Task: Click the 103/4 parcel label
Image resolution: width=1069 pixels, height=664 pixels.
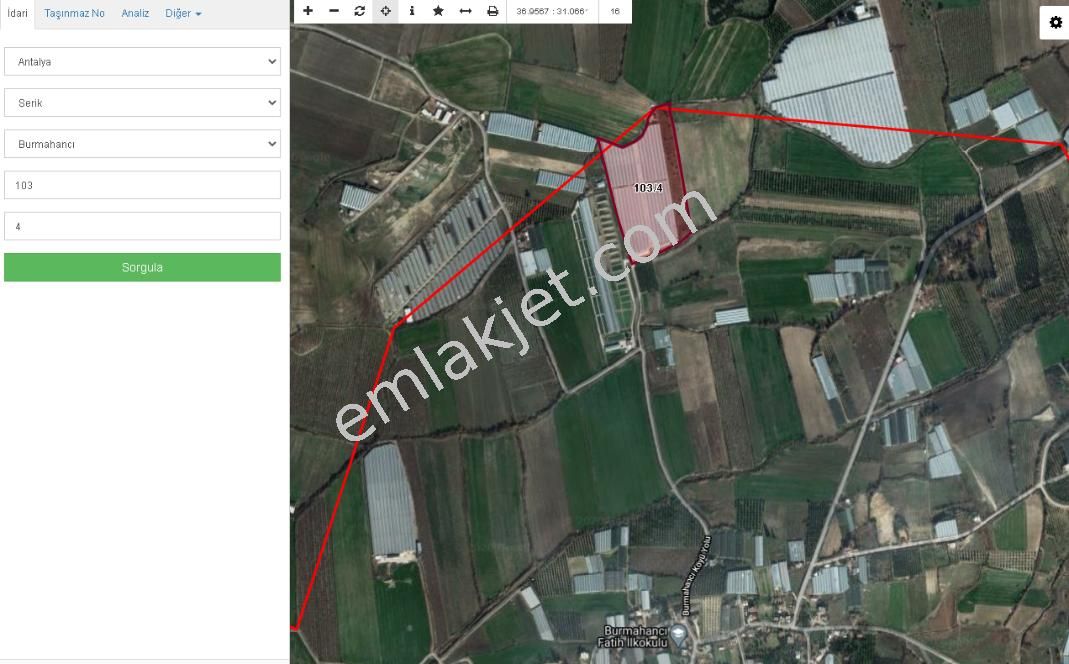Action: 648,187
